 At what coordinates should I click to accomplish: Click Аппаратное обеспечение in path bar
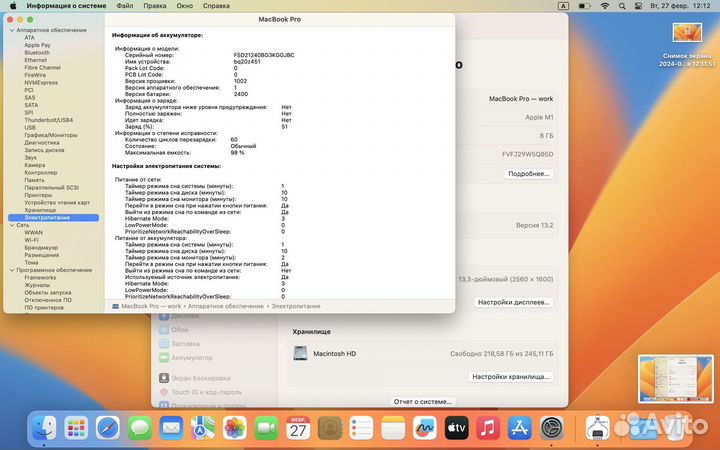pos(225,306)
